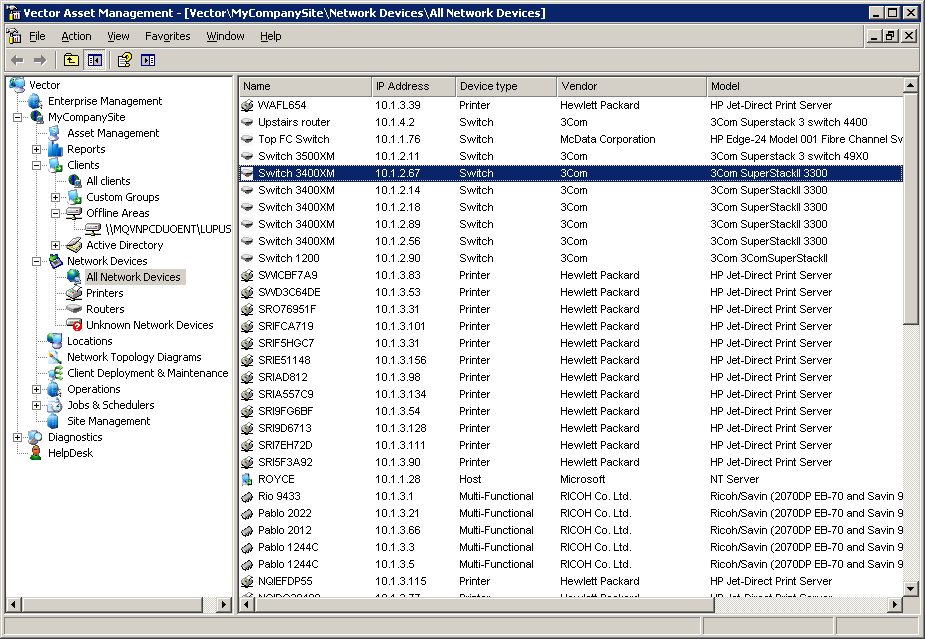Viewport: 925px width, 639px height.
Task: Click the switch icon for Upstairs router
Action: [x=247, y=123]
